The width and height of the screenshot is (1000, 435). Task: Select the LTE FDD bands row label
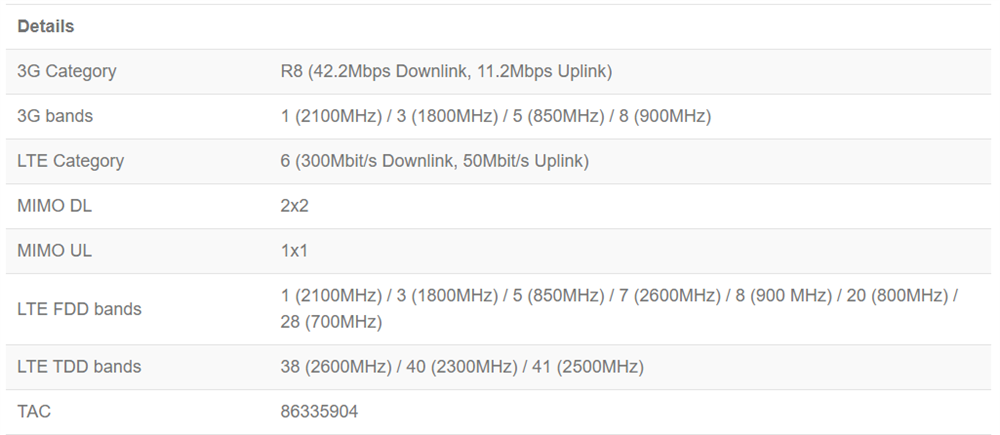79,309
